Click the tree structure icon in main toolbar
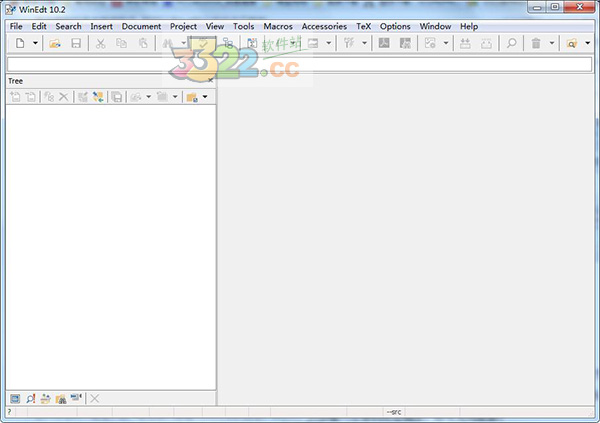 [228, 43]
